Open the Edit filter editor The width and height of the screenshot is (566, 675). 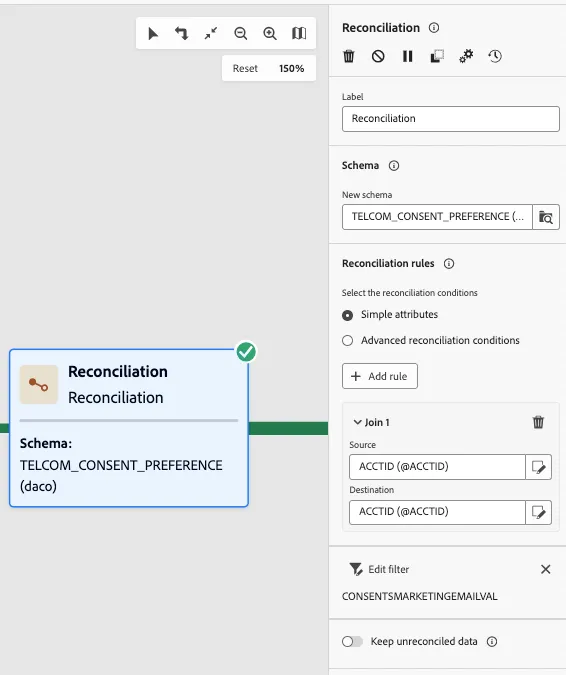pyautogui.click(x=379, y=570)
